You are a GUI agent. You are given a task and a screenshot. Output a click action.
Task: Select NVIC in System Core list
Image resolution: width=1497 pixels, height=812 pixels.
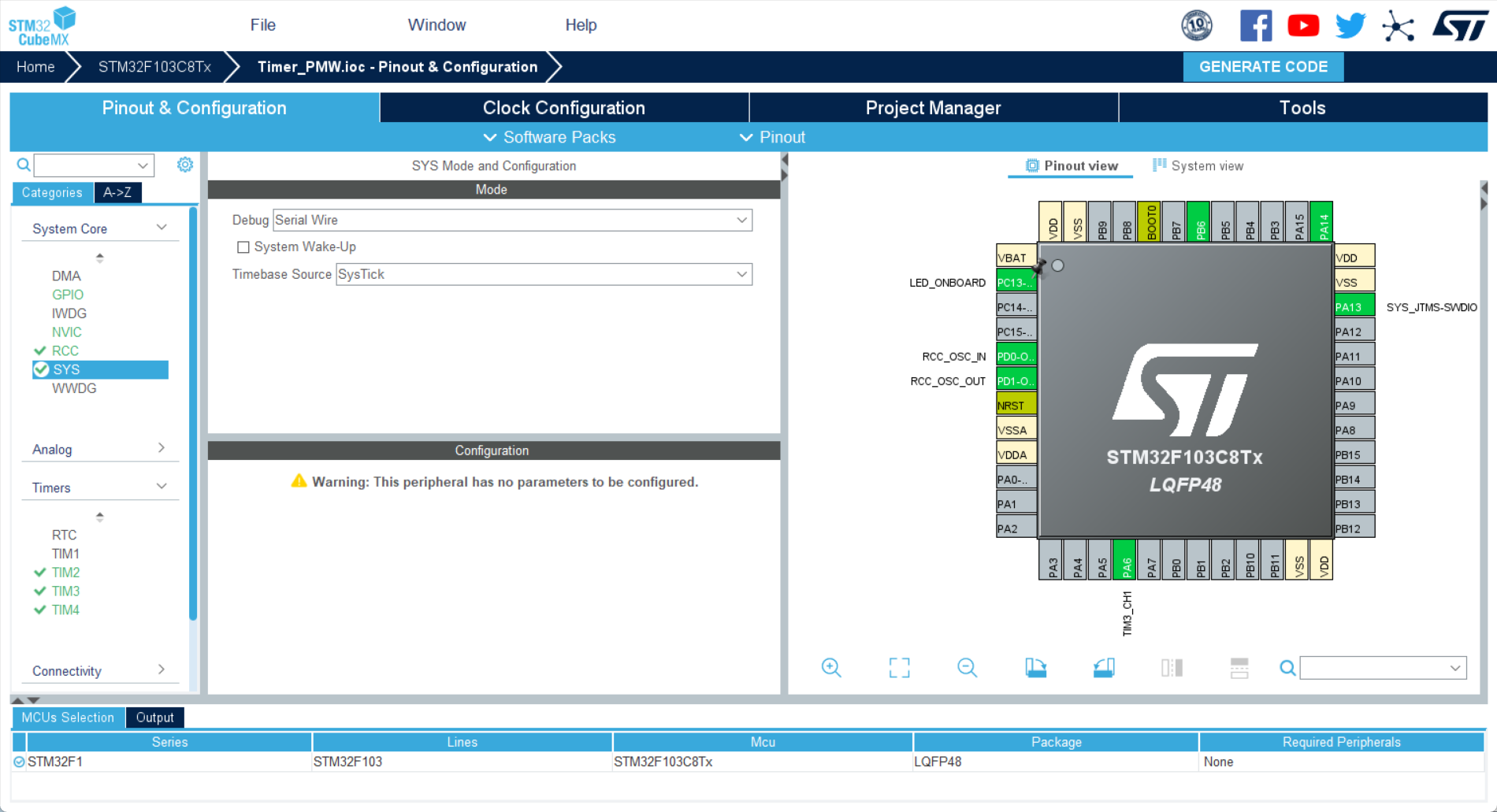coord(67,332)
